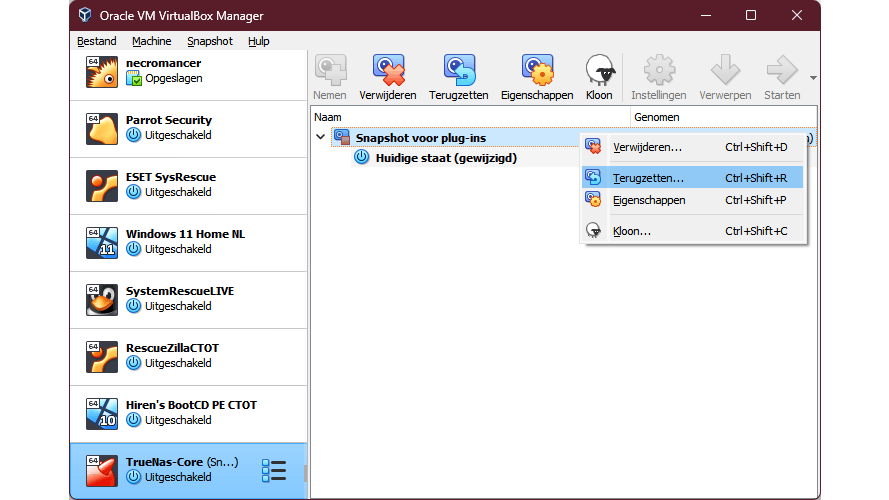
Task: Select Hiren's BootCD PE CTOT machine
Action: (188, 414)
